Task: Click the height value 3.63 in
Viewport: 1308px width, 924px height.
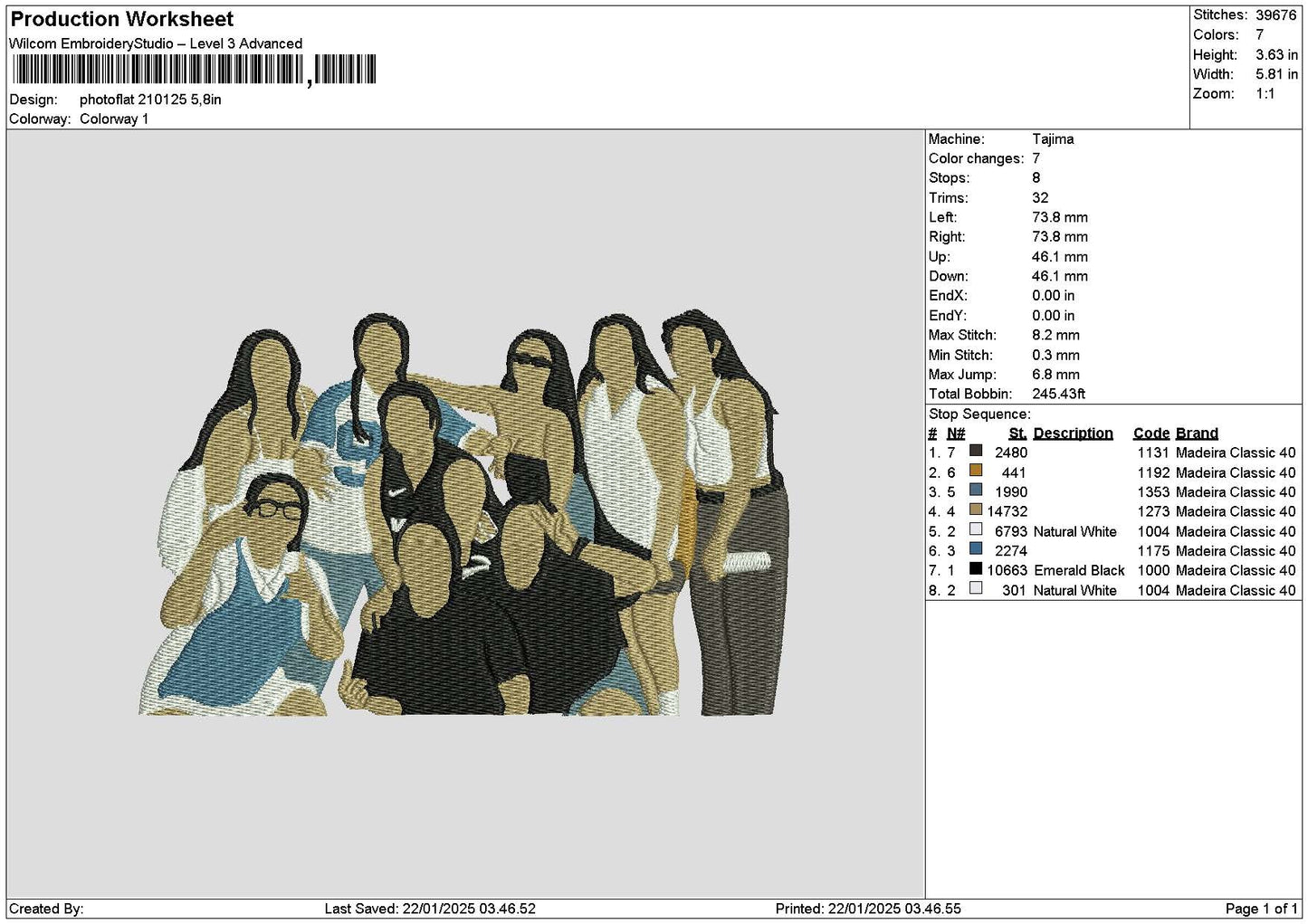Action: point(1276,55)
